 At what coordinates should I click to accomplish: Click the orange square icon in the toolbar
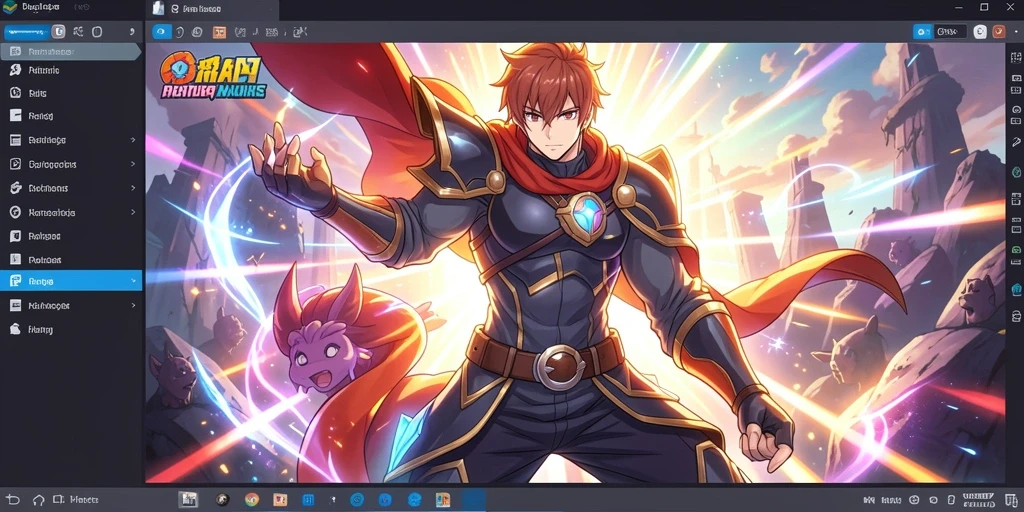[x=219, y=31]
